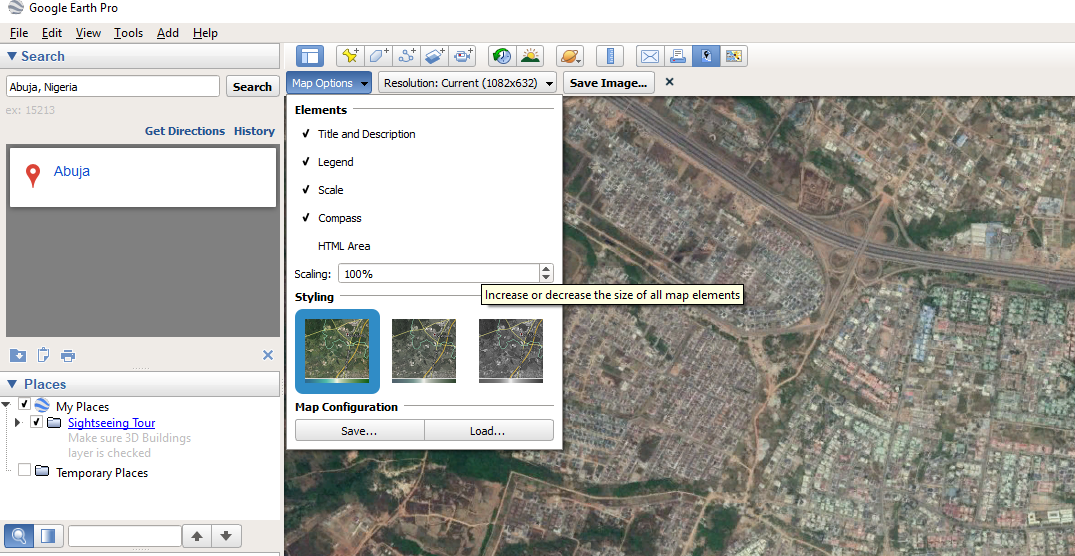Click the Save Image... button
Viewport: 1075px width, 556px height.
point(609,83)
